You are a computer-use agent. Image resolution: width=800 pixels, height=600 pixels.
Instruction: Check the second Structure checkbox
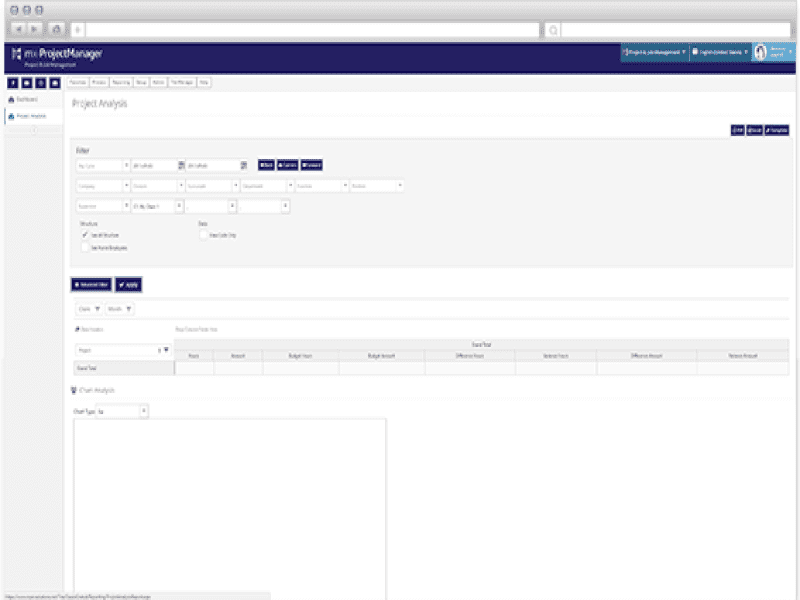pyautogui.click(x=85, y=246)
